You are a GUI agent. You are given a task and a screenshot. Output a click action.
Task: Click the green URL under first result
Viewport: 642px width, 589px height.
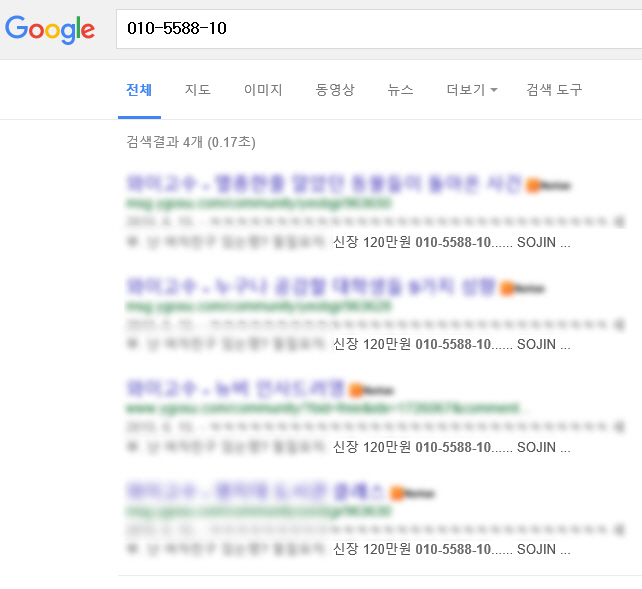259,203
